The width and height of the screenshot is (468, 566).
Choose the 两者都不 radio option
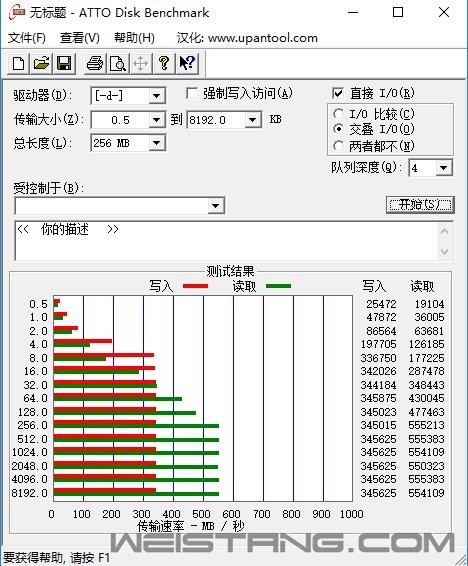(338, 146)
